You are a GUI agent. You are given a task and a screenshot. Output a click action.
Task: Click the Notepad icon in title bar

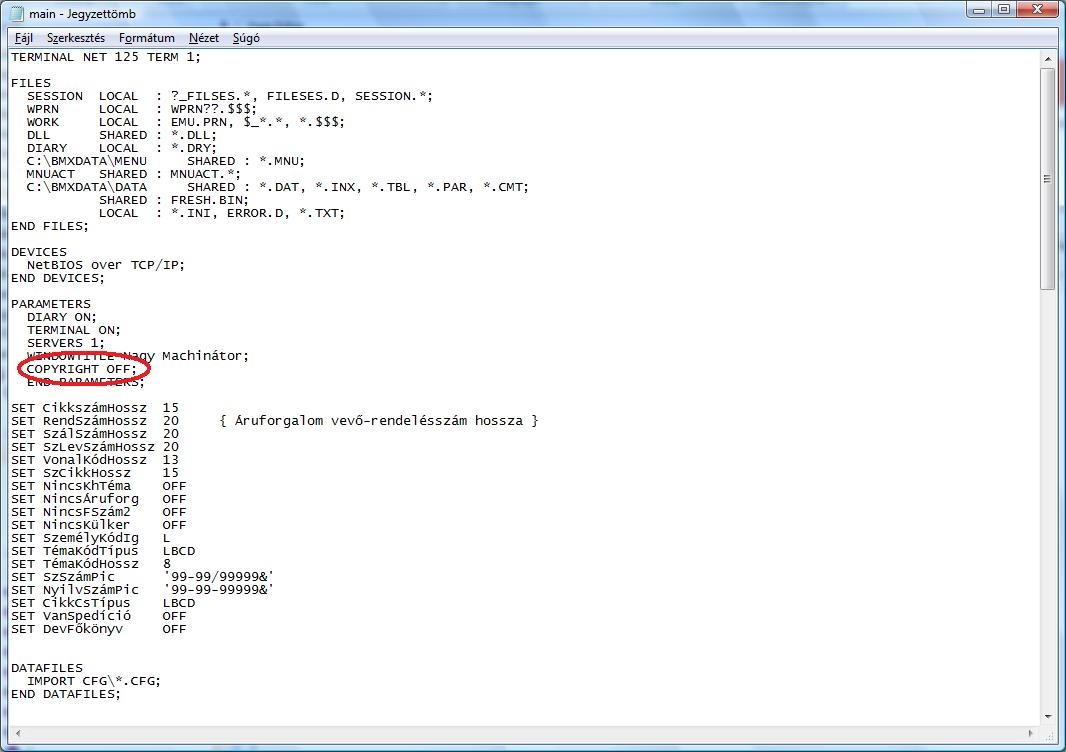[x=18, y=14]
